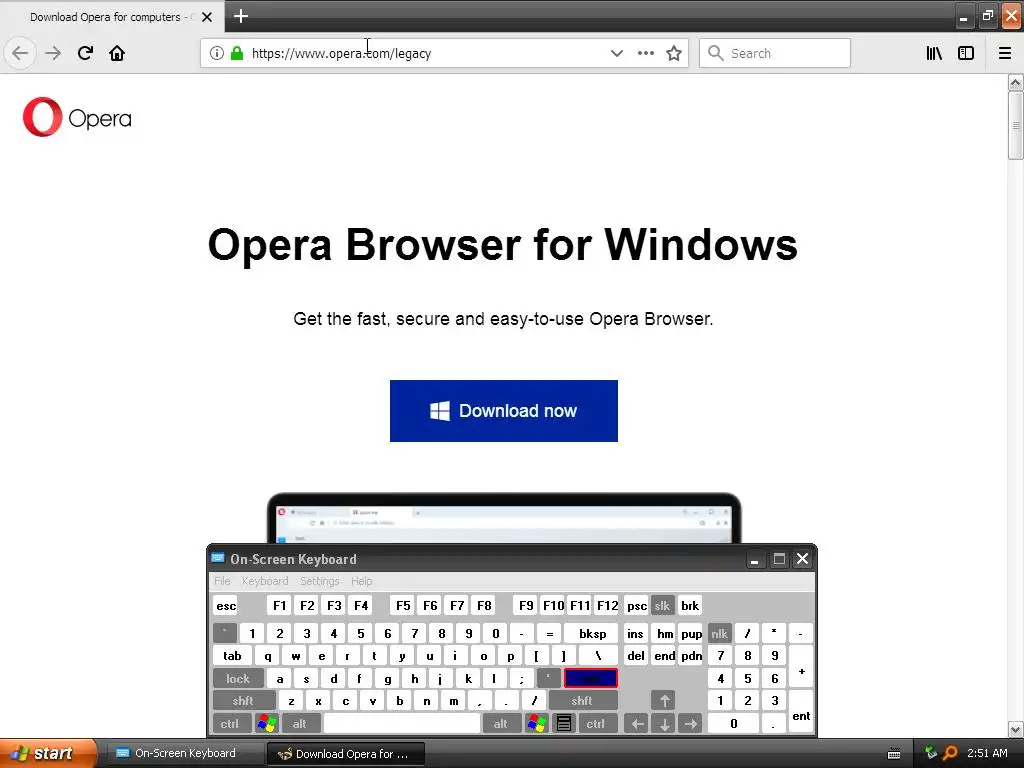Open the File menu in On-Screen Keyboard
1024x768 pixels.
click(x=222, y=581)
